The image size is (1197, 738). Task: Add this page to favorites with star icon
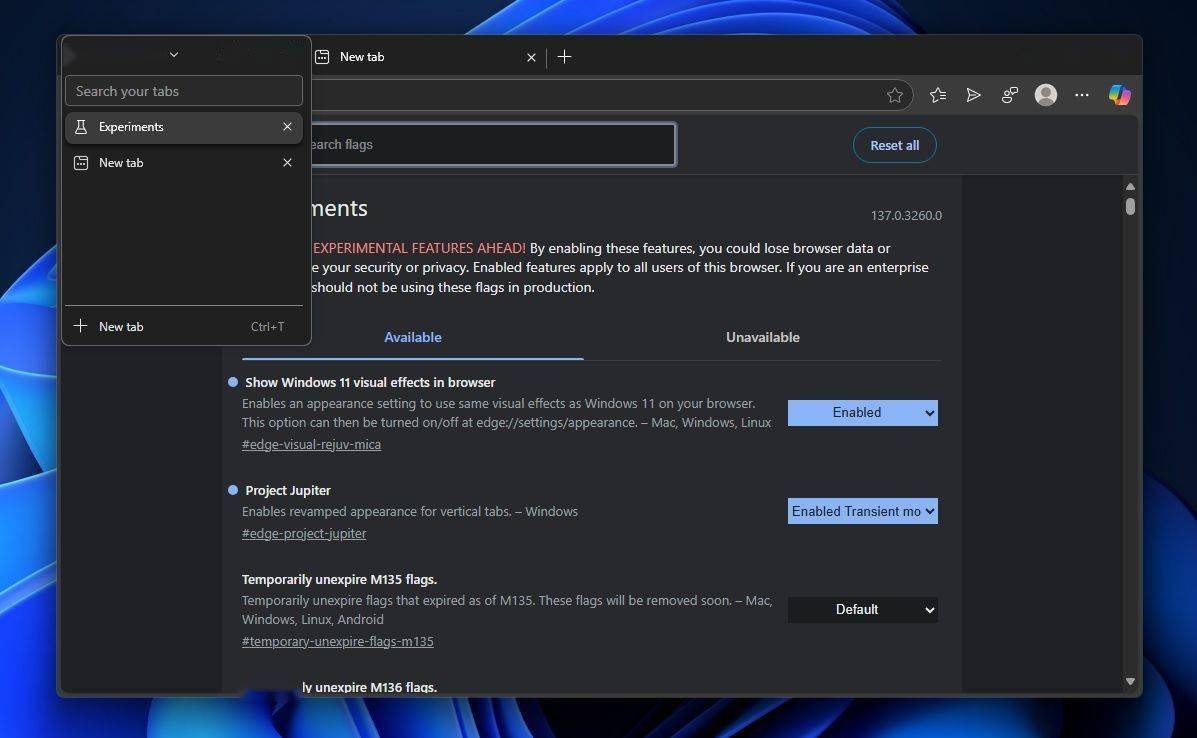point(895,95)
